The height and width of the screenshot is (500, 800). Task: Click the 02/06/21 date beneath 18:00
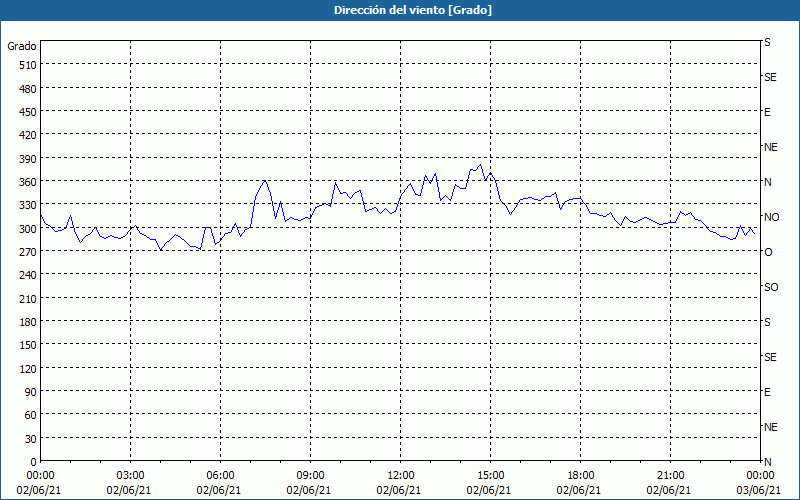click(x=579, y=490)
